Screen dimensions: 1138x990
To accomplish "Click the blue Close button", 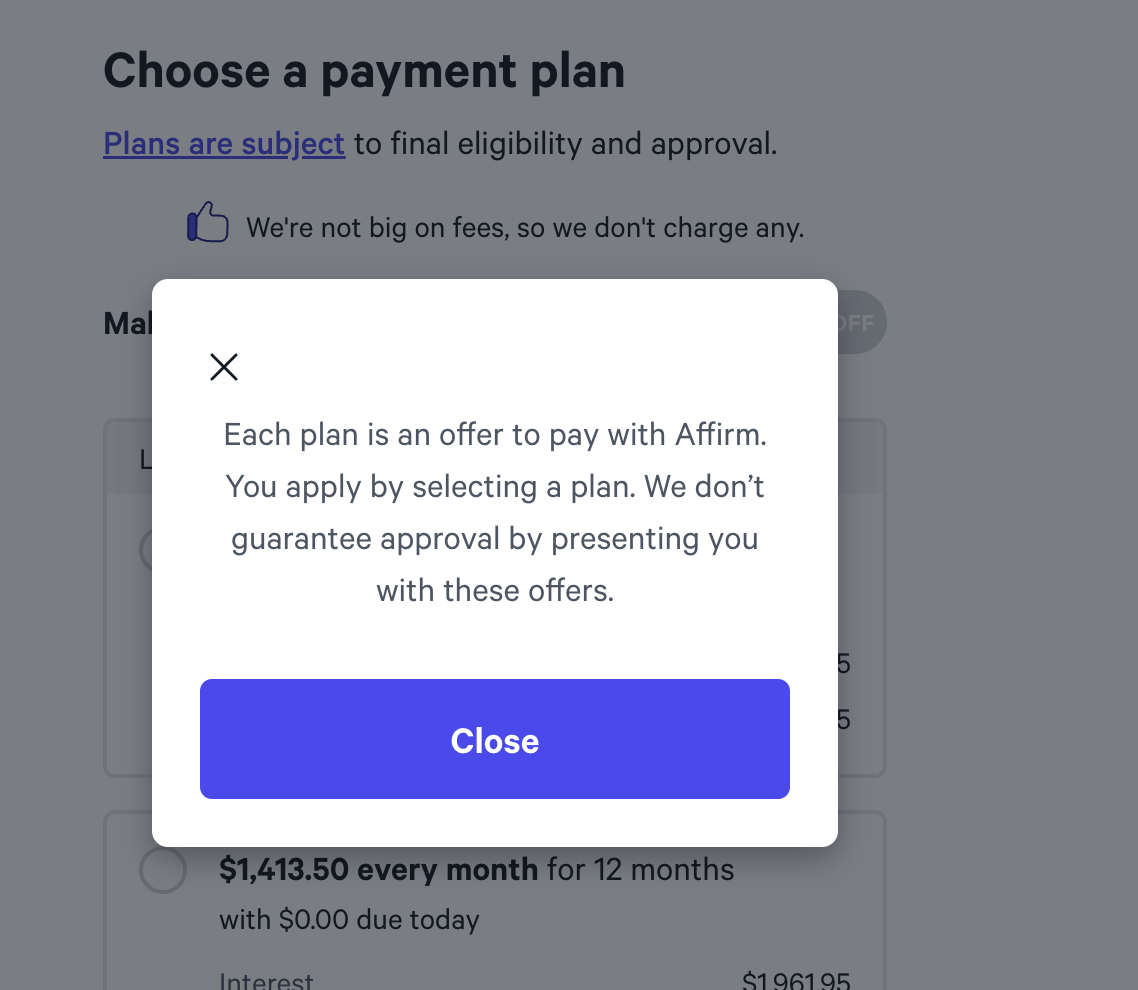I will tap(495, 739).
